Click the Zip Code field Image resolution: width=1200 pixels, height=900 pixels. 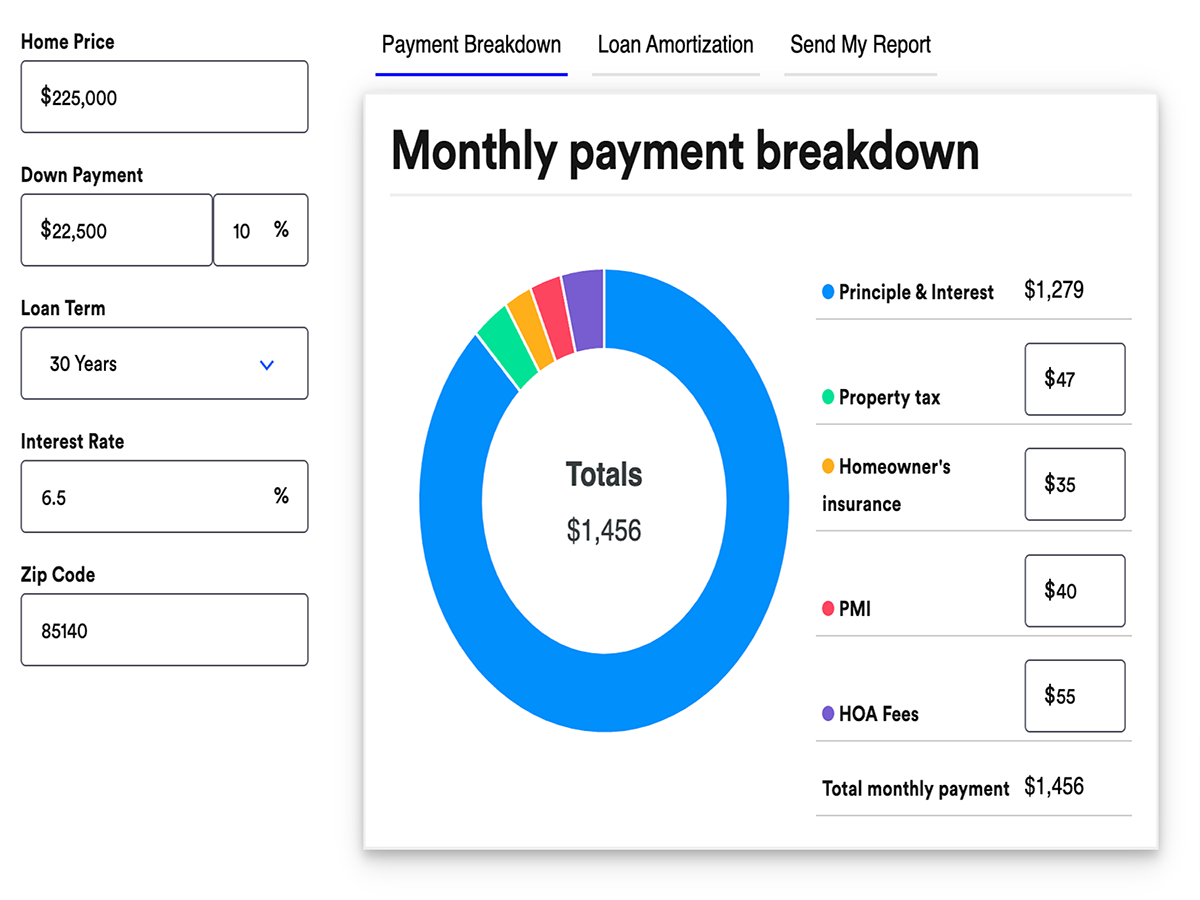[x=164, y=629]
